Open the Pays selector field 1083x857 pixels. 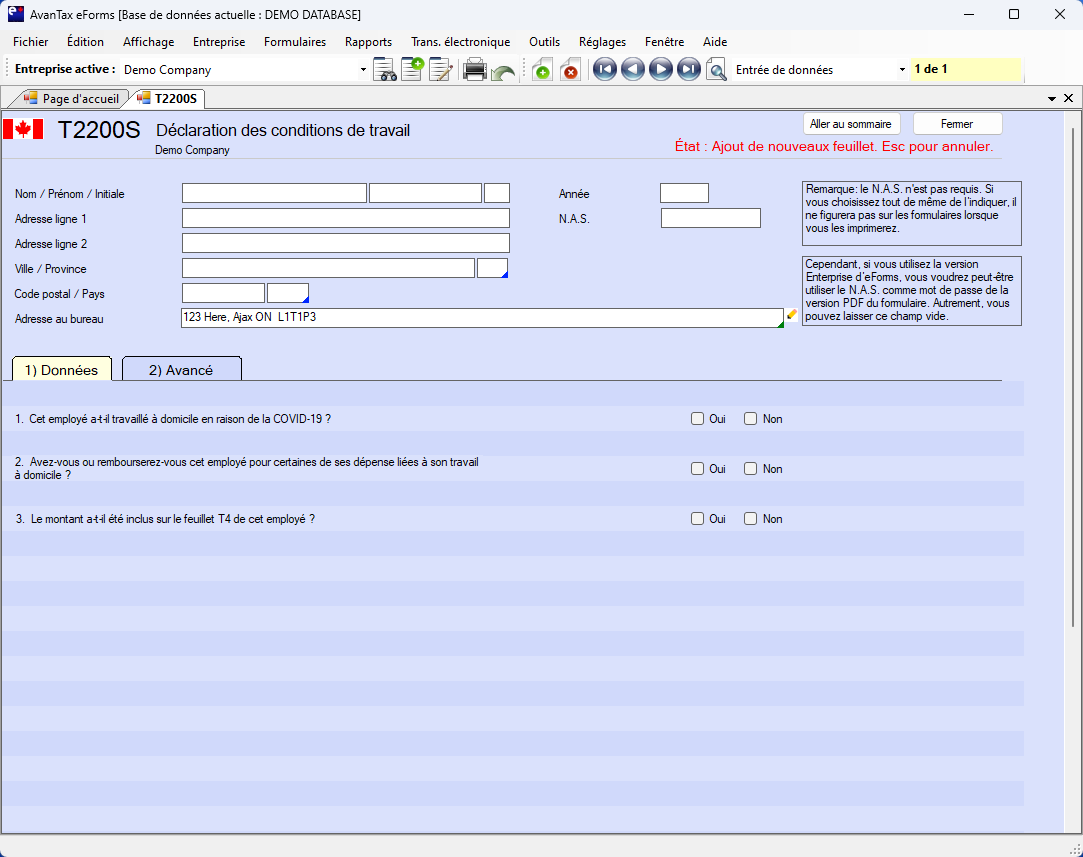tap(288, 293)
